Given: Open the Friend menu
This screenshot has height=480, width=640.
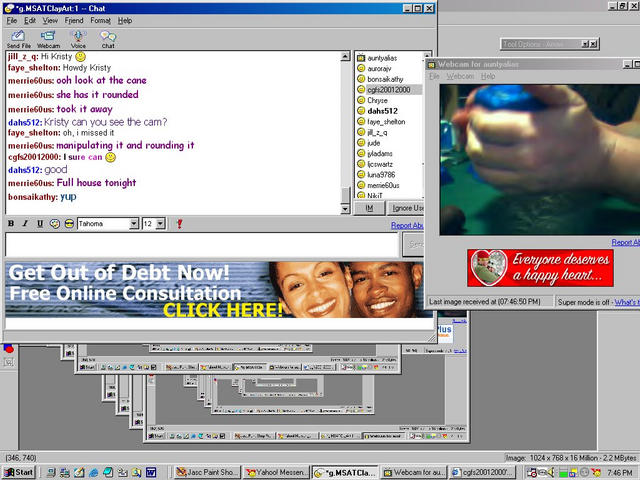Looking at the screenshot, I should [74, 20].
